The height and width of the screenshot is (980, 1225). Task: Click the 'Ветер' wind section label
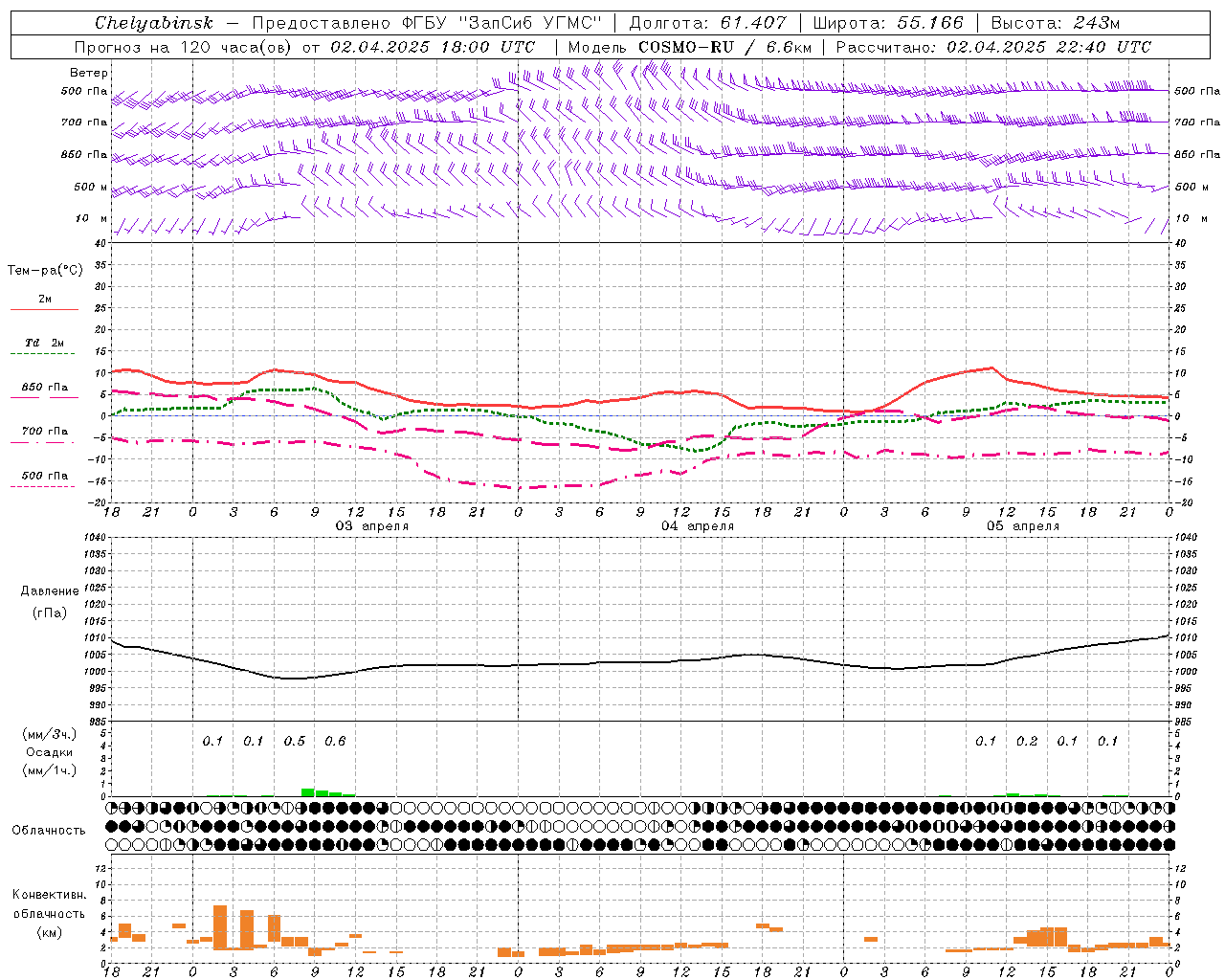click(89, 73)
